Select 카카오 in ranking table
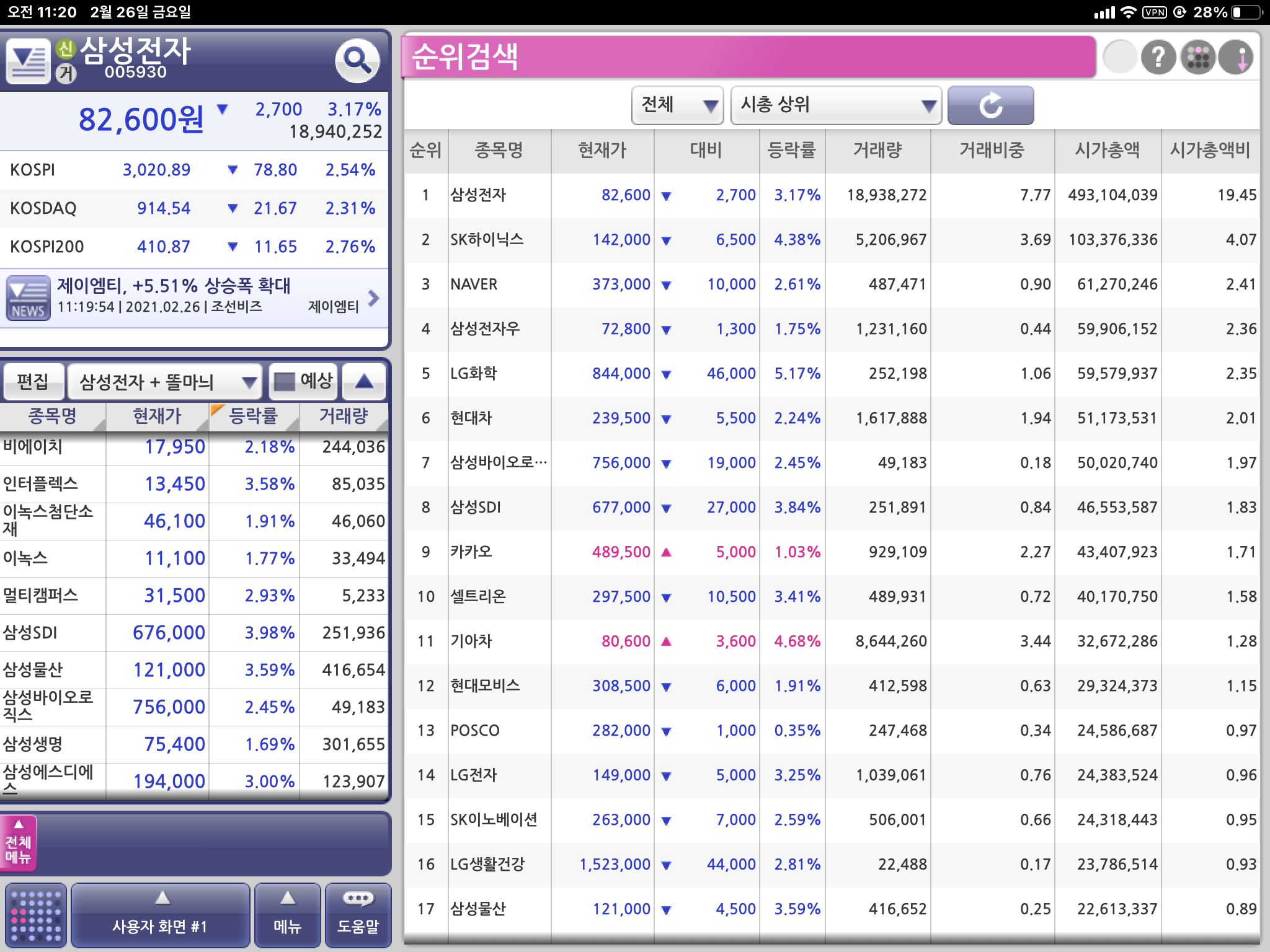This screenshot has height=952, width=1270. (832, 552)
